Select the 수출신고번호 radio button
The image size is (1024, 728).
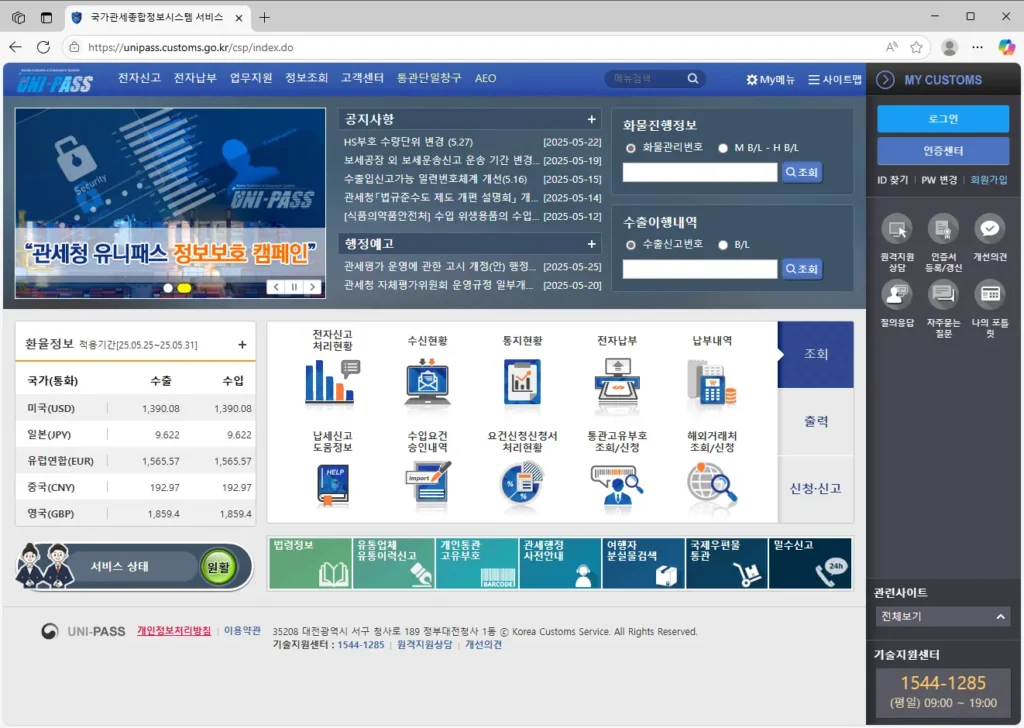point(631,245)
